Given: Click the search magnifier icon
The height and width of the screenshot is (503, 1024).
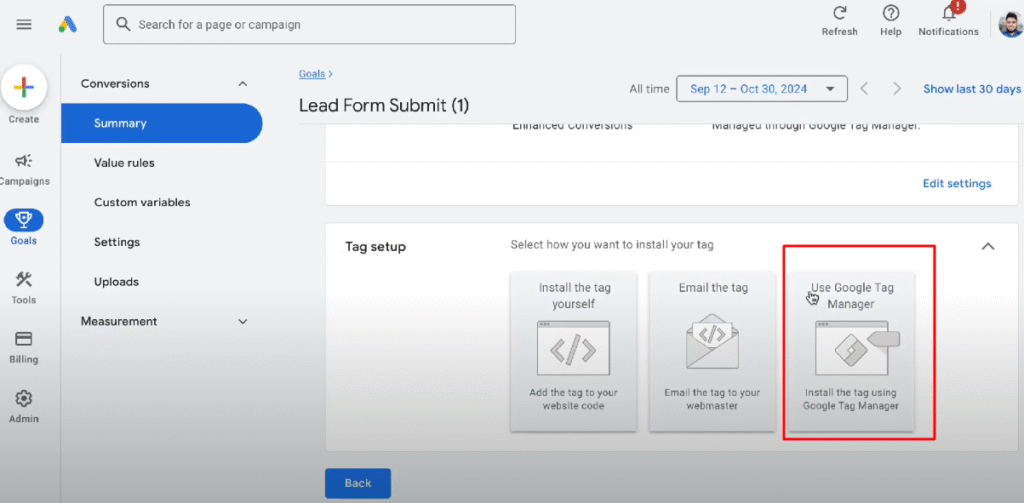Looking at the screenshot, I should click(x=123, y=25).
